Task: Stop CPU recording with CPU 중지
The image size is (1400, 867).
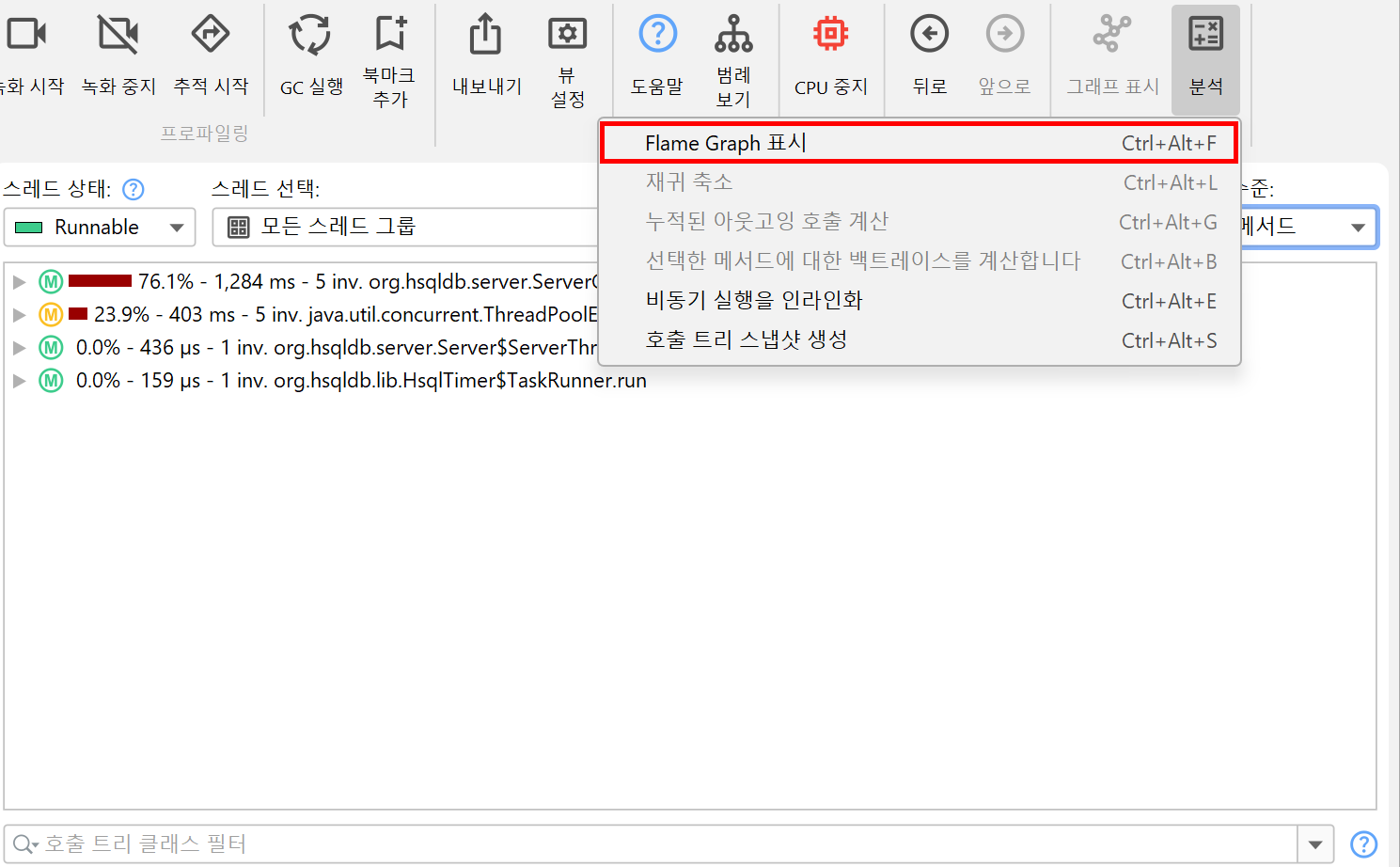Action: (830, 36)
